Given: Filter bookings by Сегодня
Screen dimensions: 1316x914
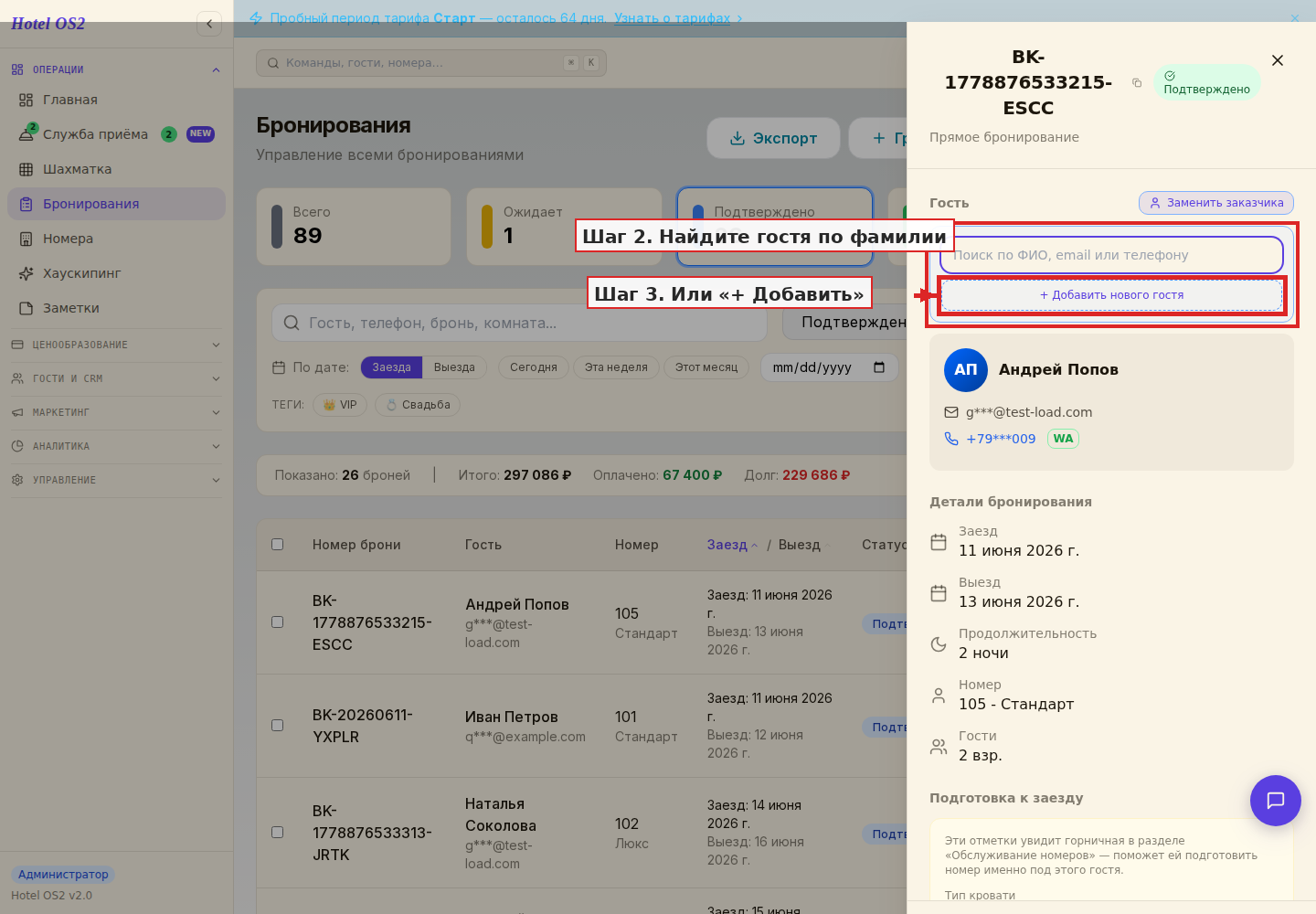Looking at the screenshot, I should 534,367.
